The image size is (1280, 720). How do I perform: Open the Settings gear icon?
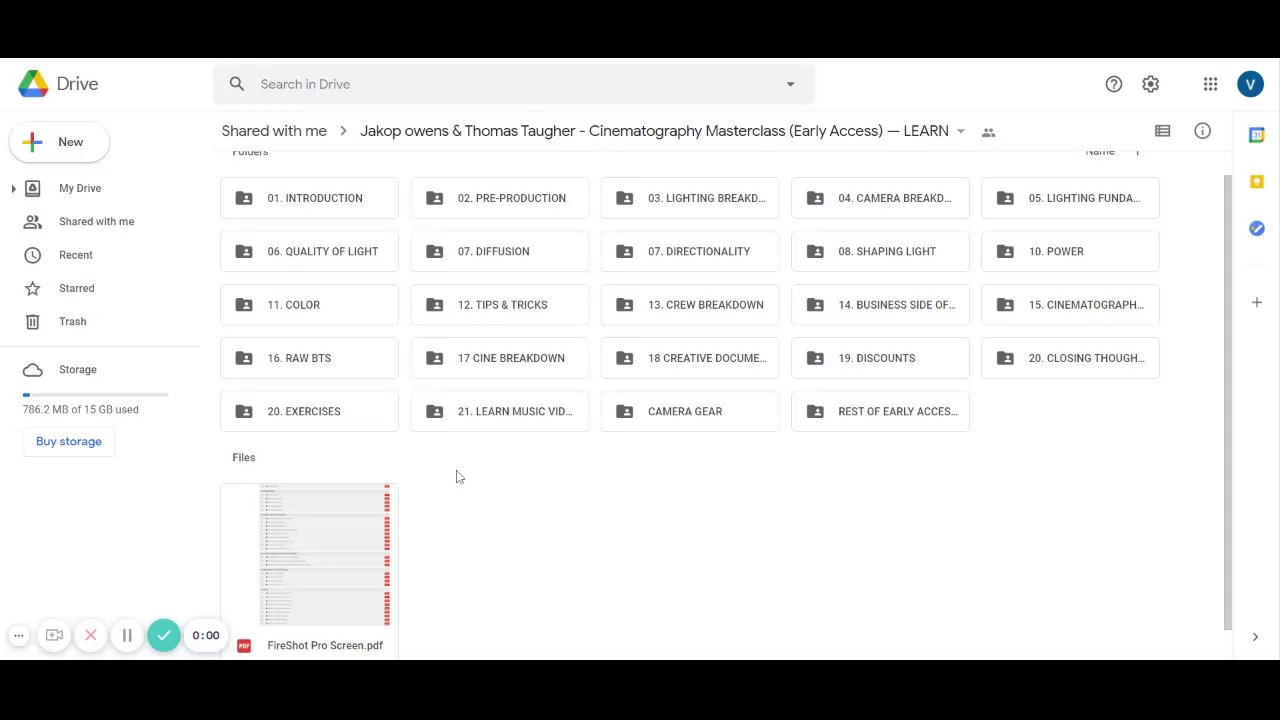[x=1151, y=84]
